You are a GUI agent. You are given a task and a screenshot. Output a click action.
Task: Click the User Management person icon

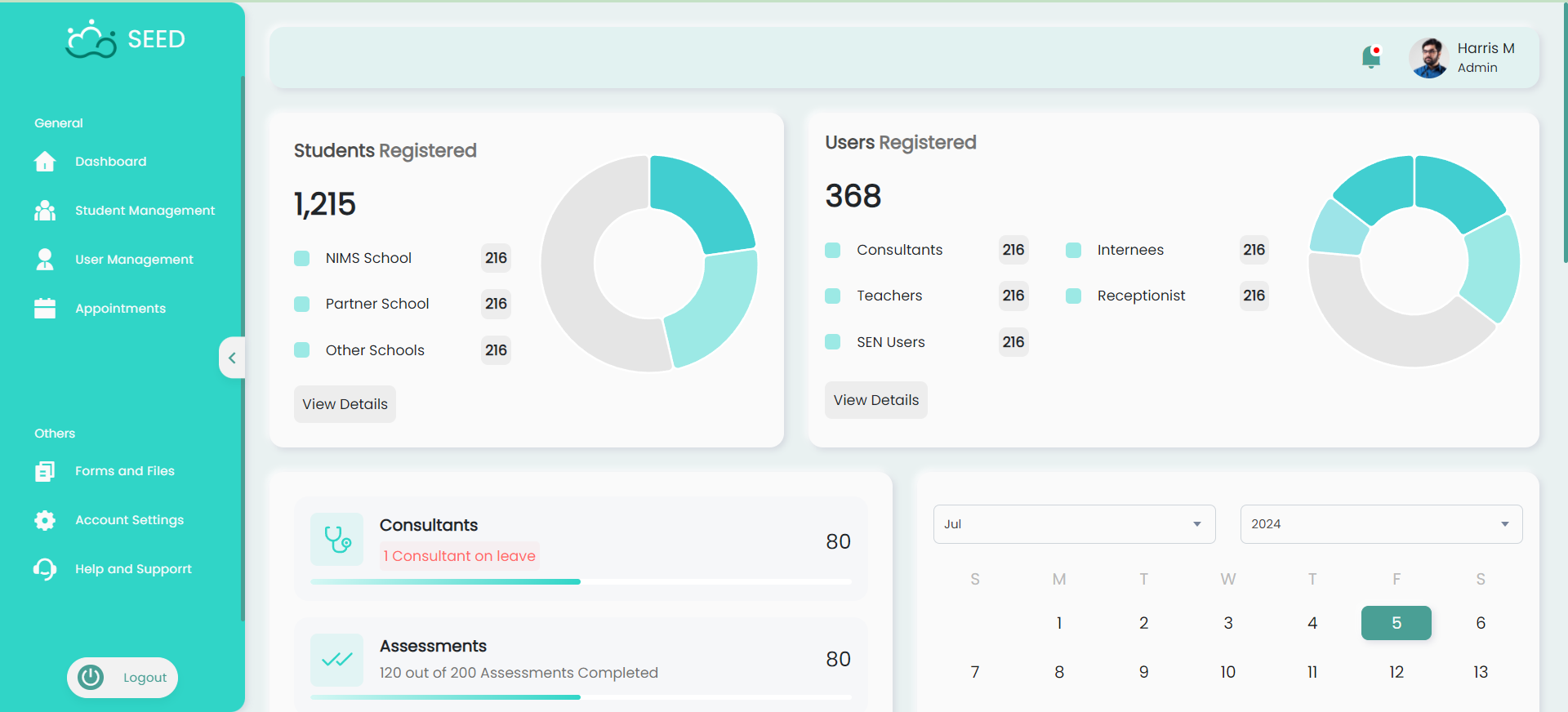point(45,260)
